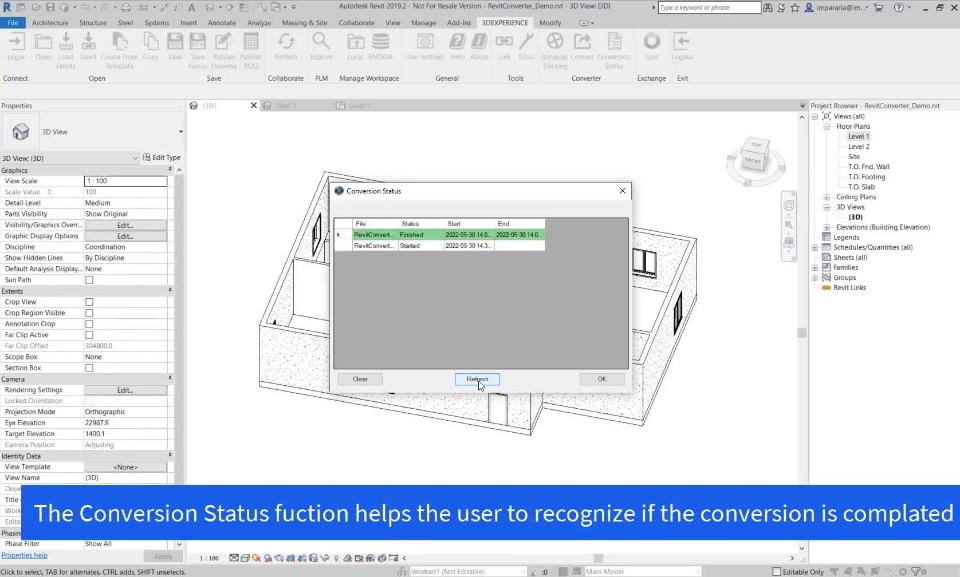This screenshot has width=960, height=577.
Task: Click Edit Type in Properties panel
Action: tap(162, 157)
